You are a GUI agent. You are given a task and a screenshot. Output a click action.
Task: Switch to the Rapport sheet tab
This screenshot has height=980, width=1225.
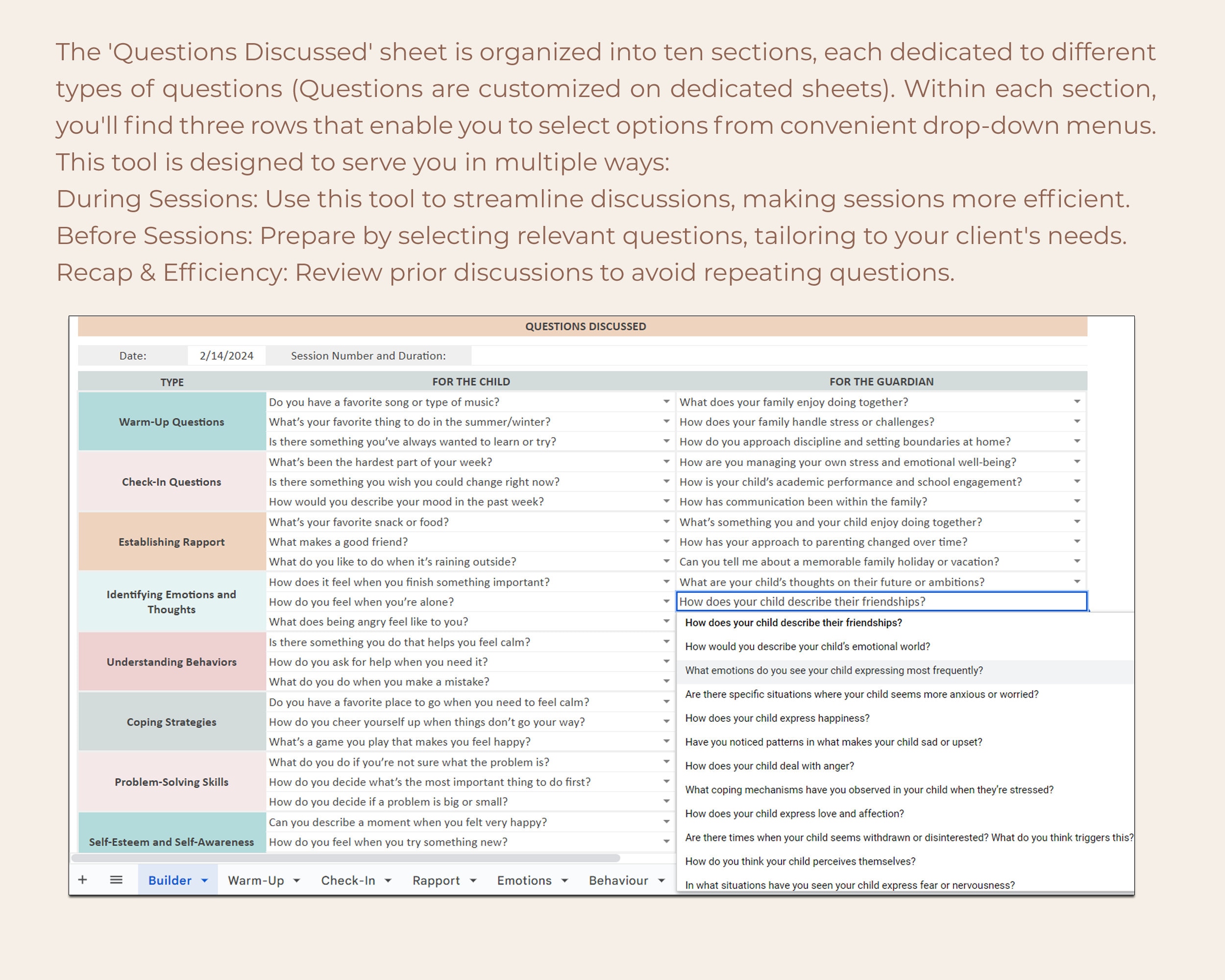(x=436, y=880)
